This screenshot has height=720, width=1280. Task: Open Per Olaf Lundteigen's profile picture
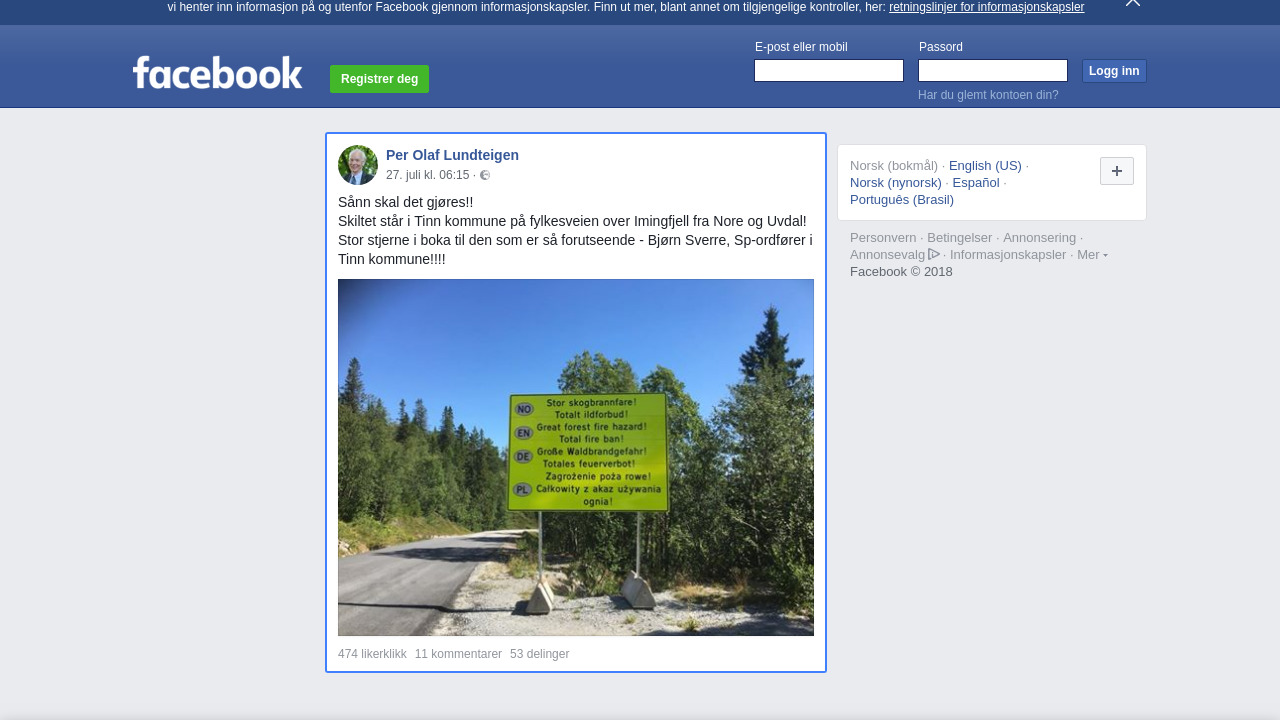[358, 165]
